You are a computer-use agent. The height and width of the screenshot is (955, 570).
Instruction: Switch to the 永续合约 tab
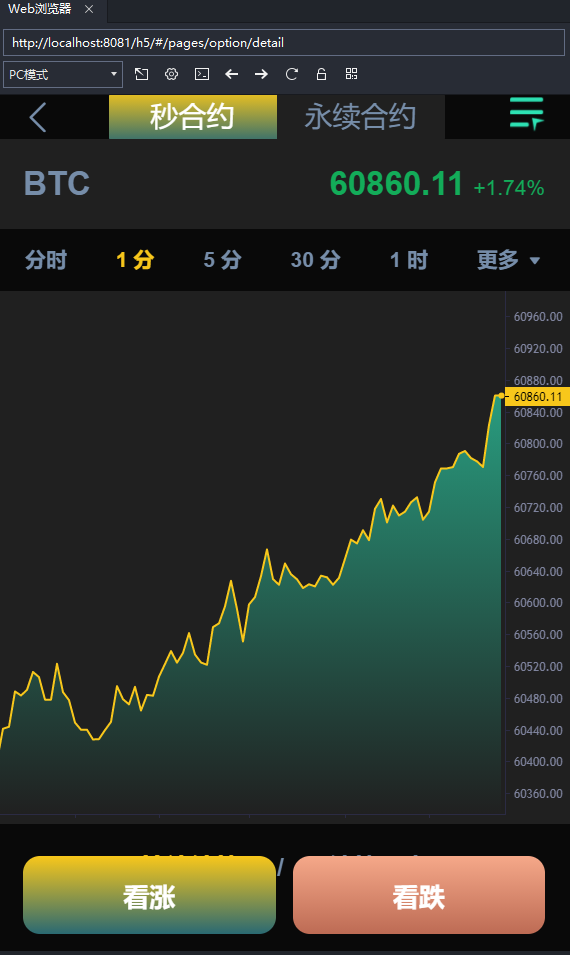361,117
